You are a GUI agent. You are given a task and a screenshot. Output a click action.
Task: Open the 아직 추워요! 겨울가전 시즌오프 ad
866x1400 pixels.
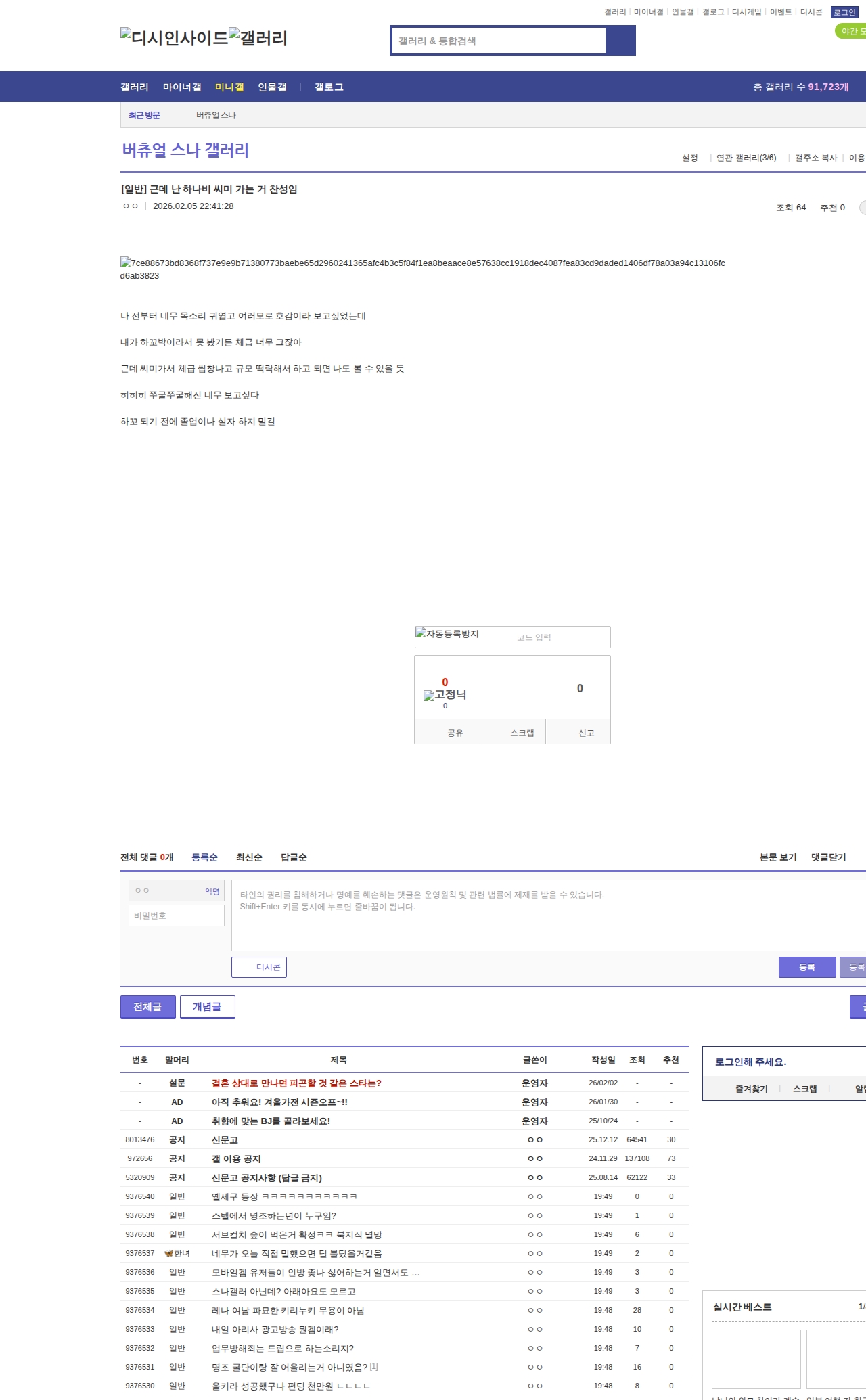(x=279, y=1102)
